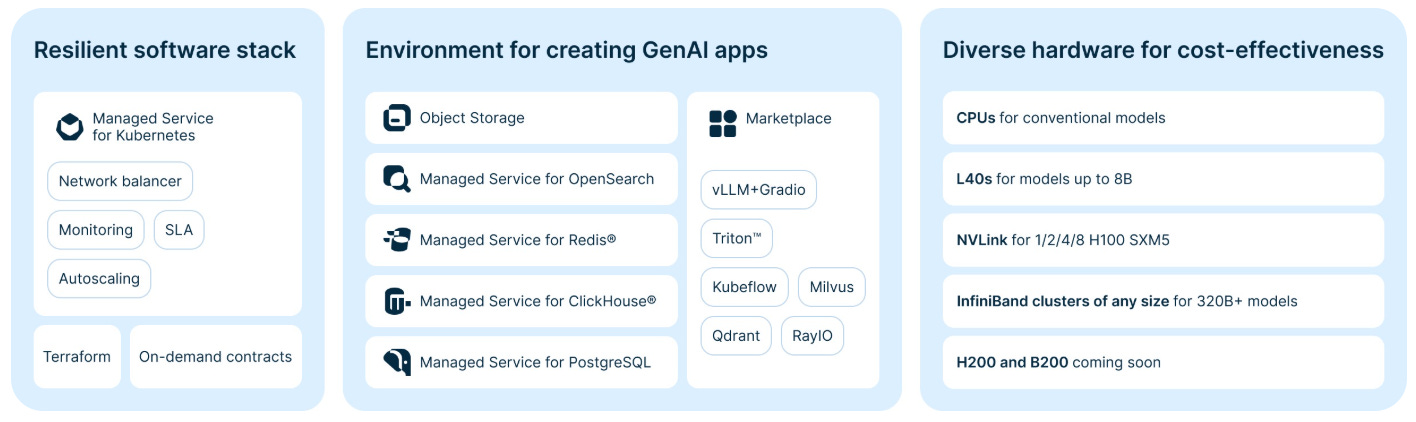Viewport: 1416px width, 422px height.
Task: Select the H200 and B200 coming soon row
Action: coord(1164,362)
